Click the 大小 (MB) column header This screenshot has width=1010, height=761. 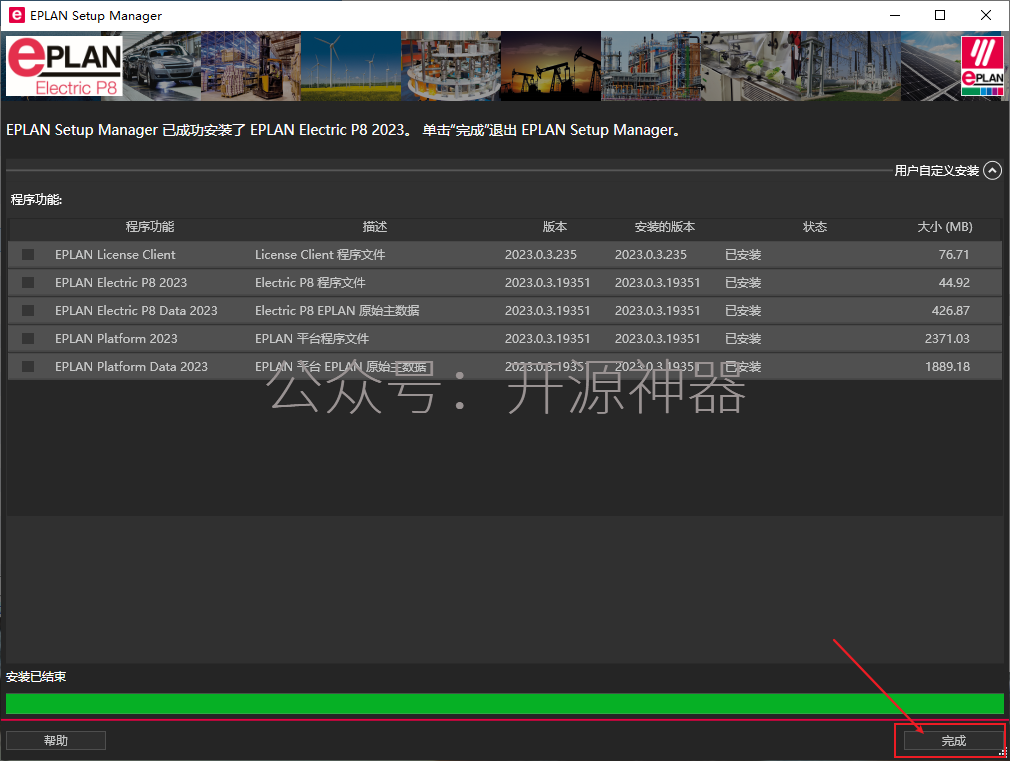pyautogui.click(x=945, y=227)
